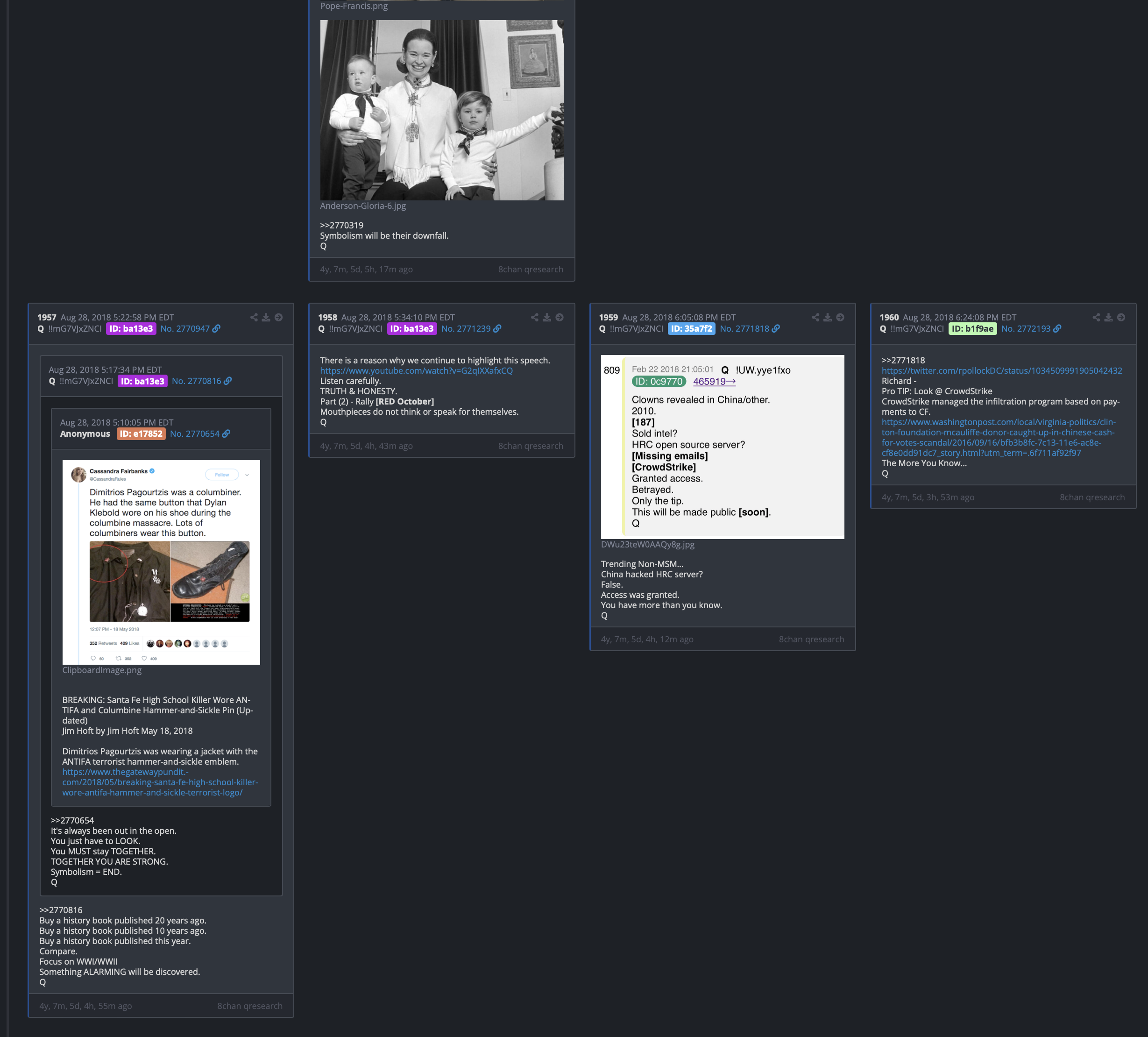Click 'Aug 28, 2018 5:10:05 PM EDT' date
1148x1037 pixels.
[x=117, y=423]
